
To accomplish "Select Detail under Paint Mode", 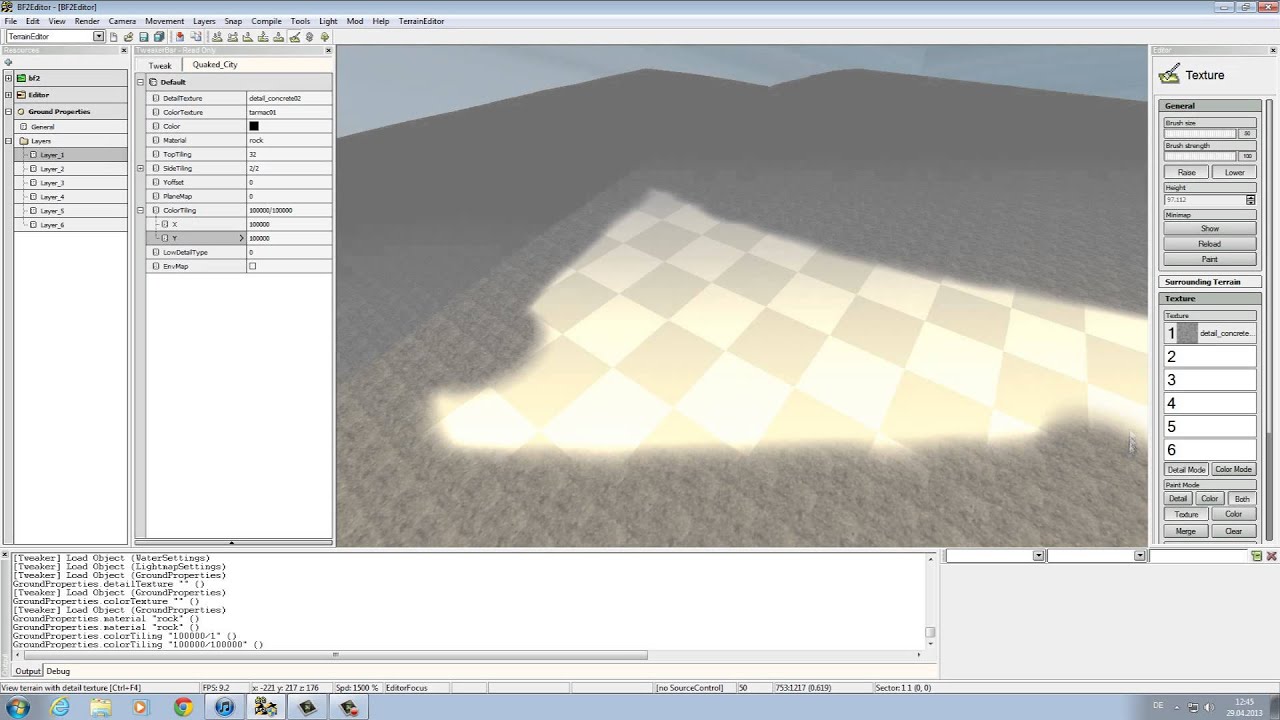I will point(1178,499).
